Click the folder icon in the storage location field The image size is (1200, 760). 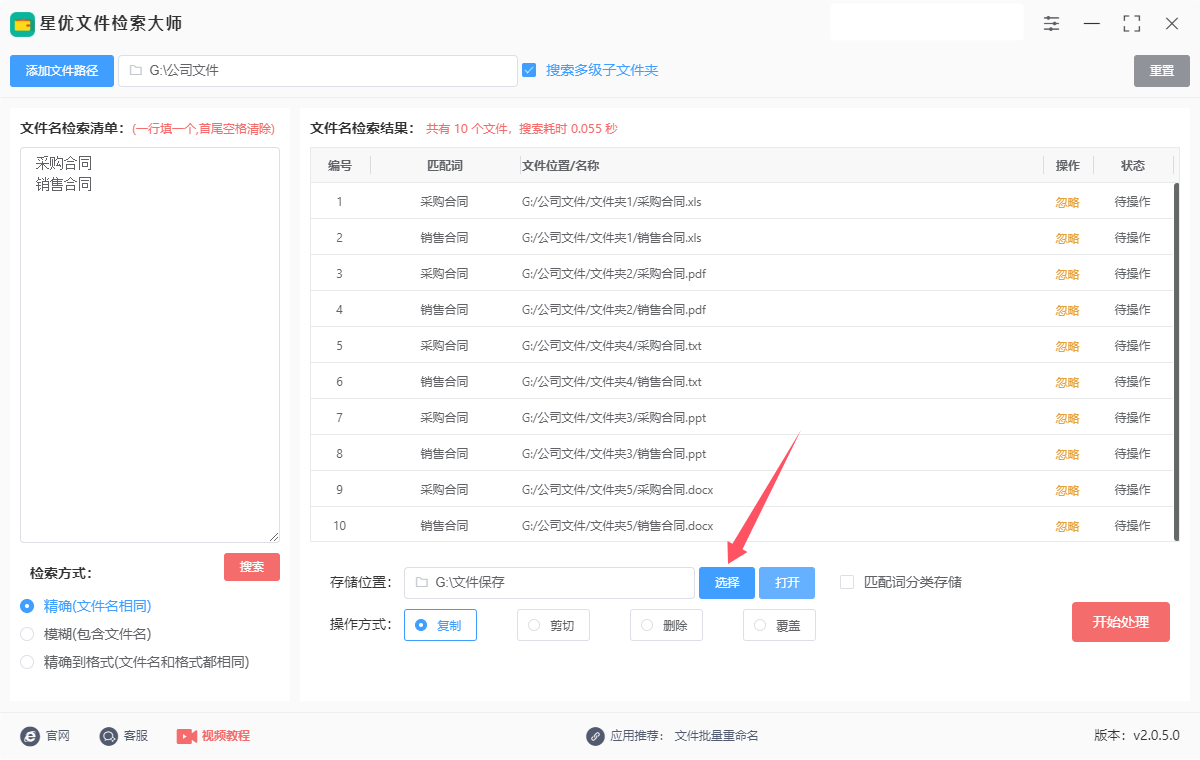[x=421, y=582]
